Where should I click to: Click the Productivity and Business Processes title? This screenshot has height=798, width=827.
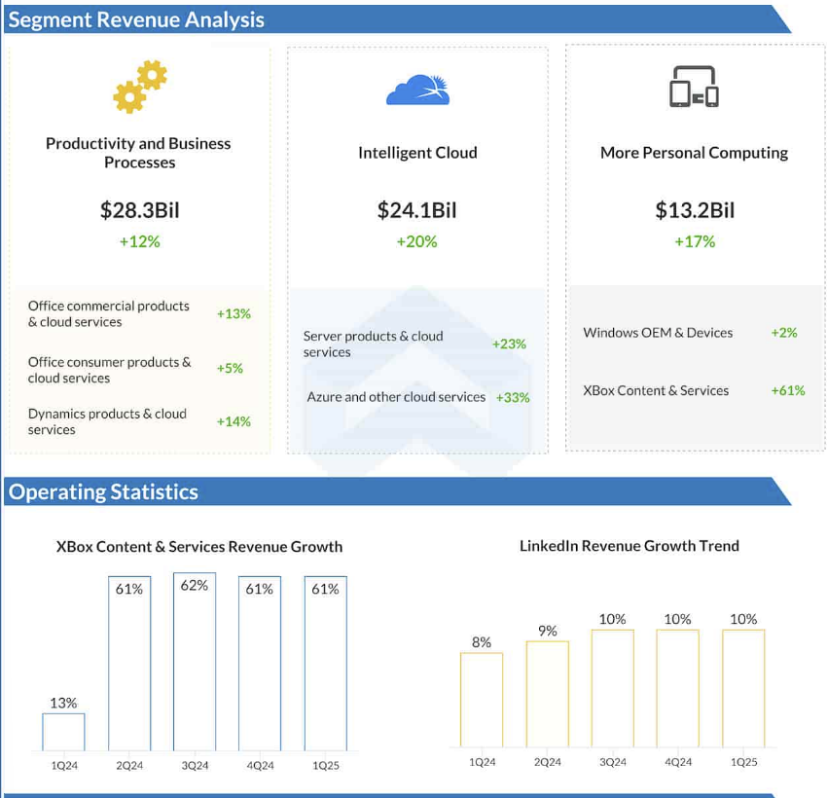click(139, 152)
